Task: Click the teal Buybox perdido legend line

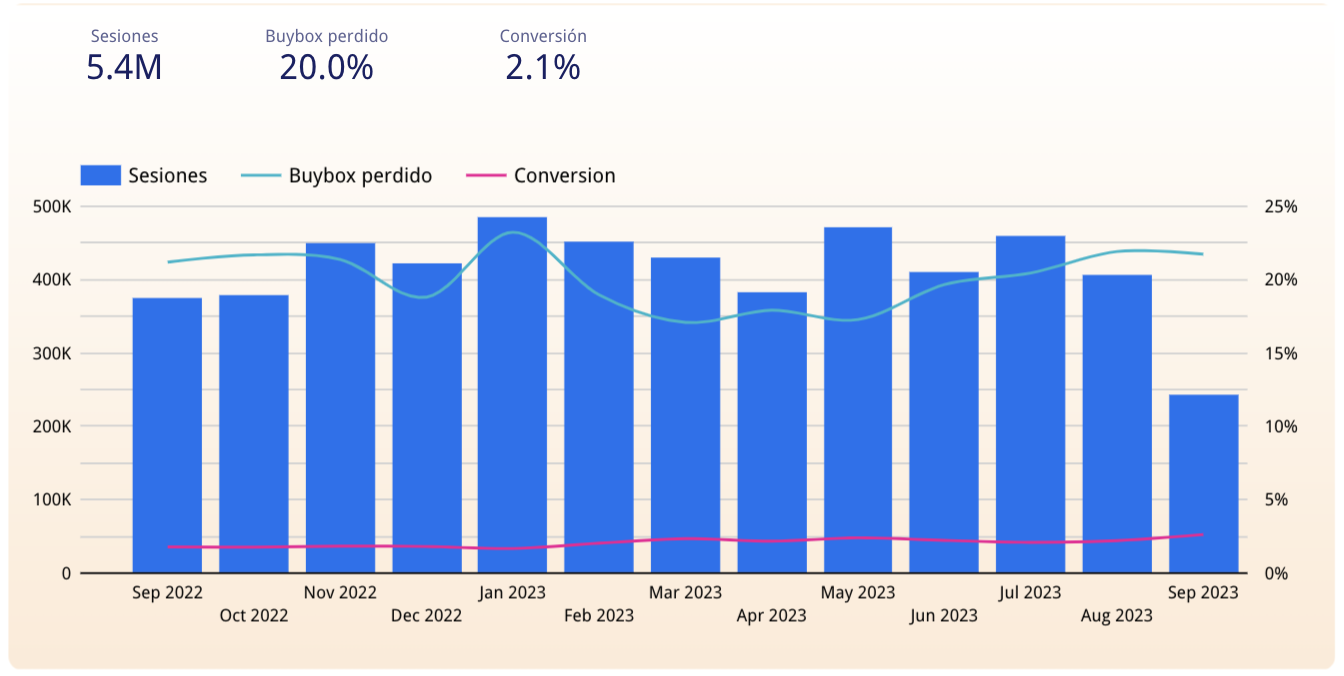Action: click(x=261, y=176)
